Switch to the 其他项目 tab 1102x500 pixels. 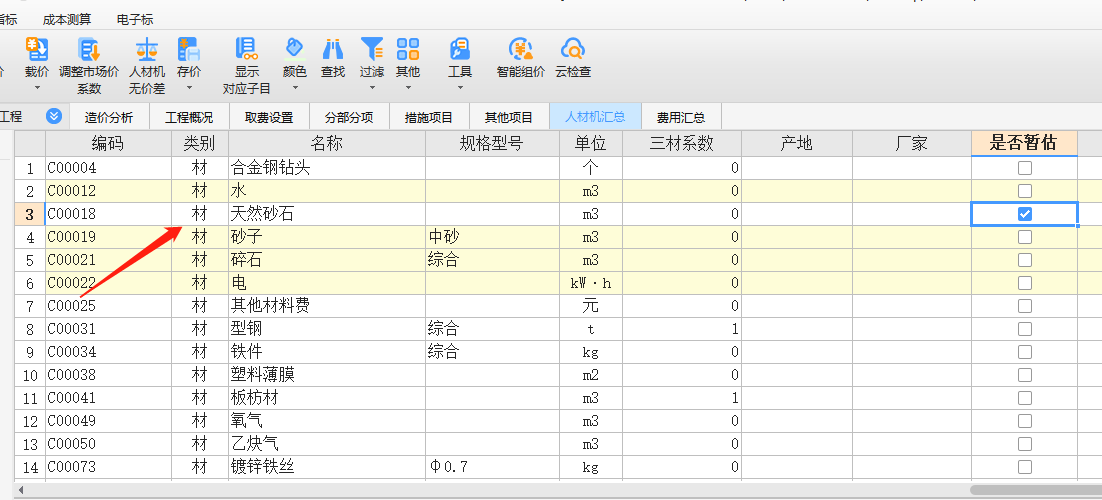point(509,117)
